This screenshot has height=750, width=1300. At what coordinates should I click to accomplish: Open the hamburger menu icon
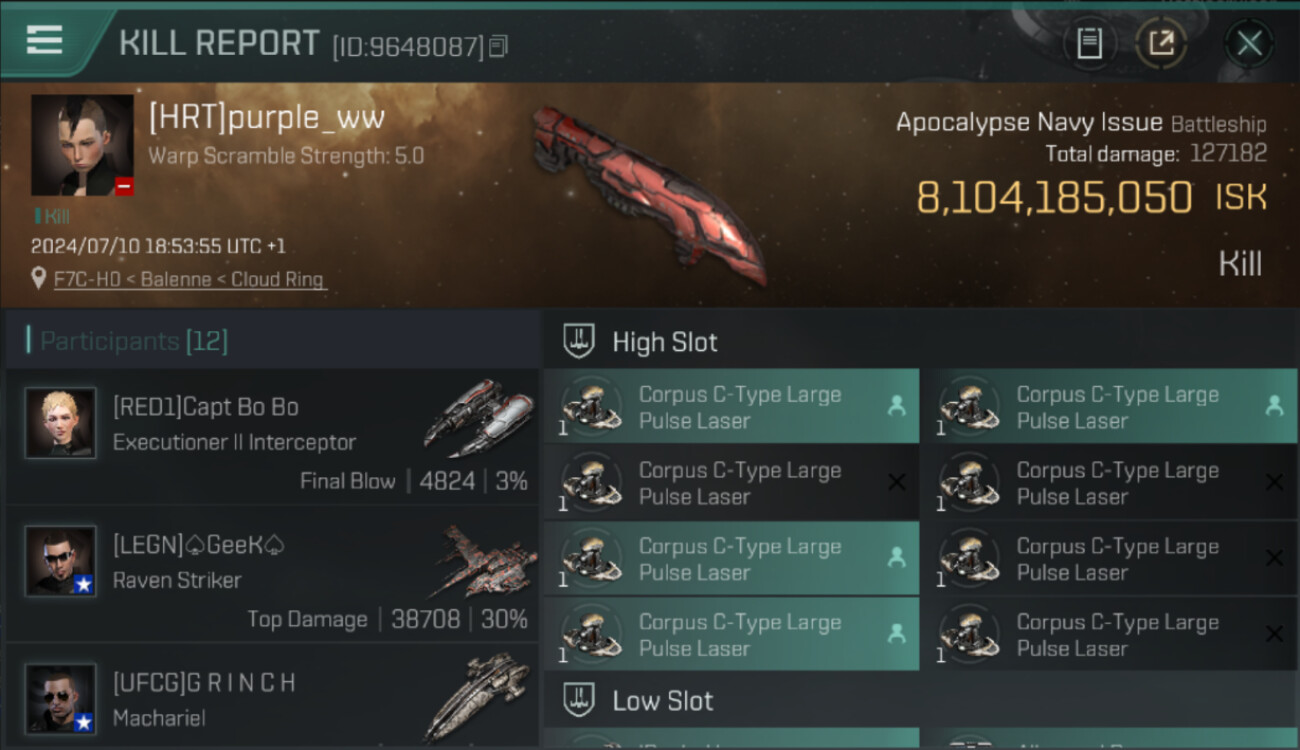(45, 40)
